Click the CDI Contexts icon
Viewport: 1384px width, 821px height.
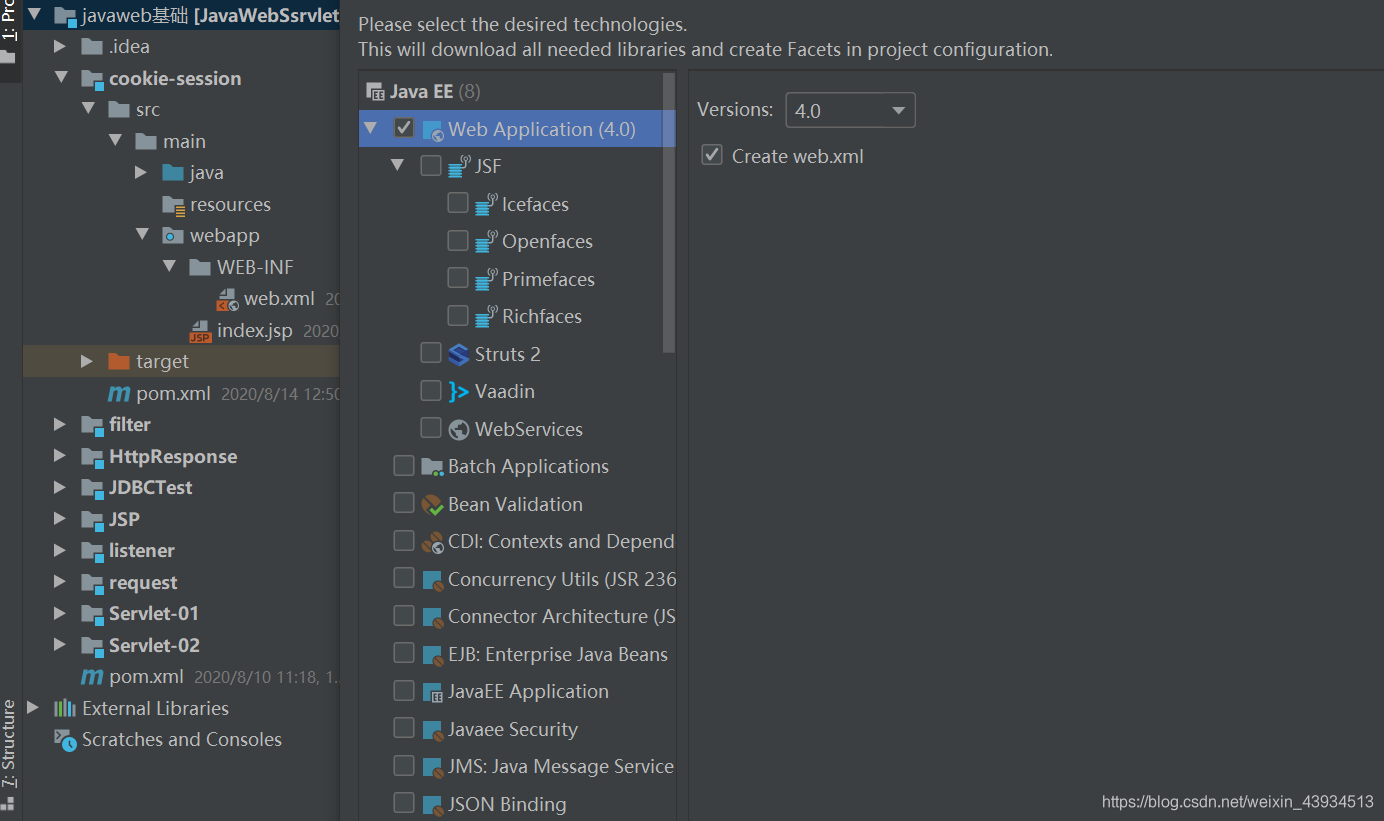(432, 542)
